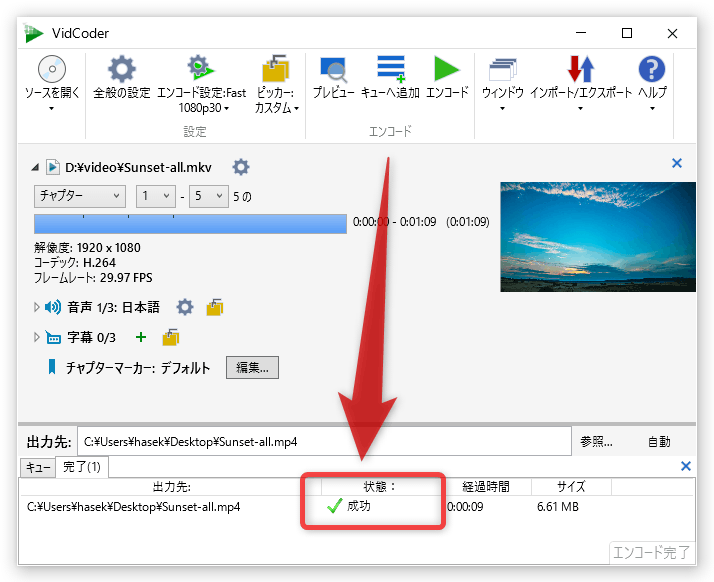Image resolution: width=714 pixels, height=582 pixels.
Task: Click the time range 0:00:00 - 0:01:09 text
Action: pyautogui.click(x=394, y=222)
